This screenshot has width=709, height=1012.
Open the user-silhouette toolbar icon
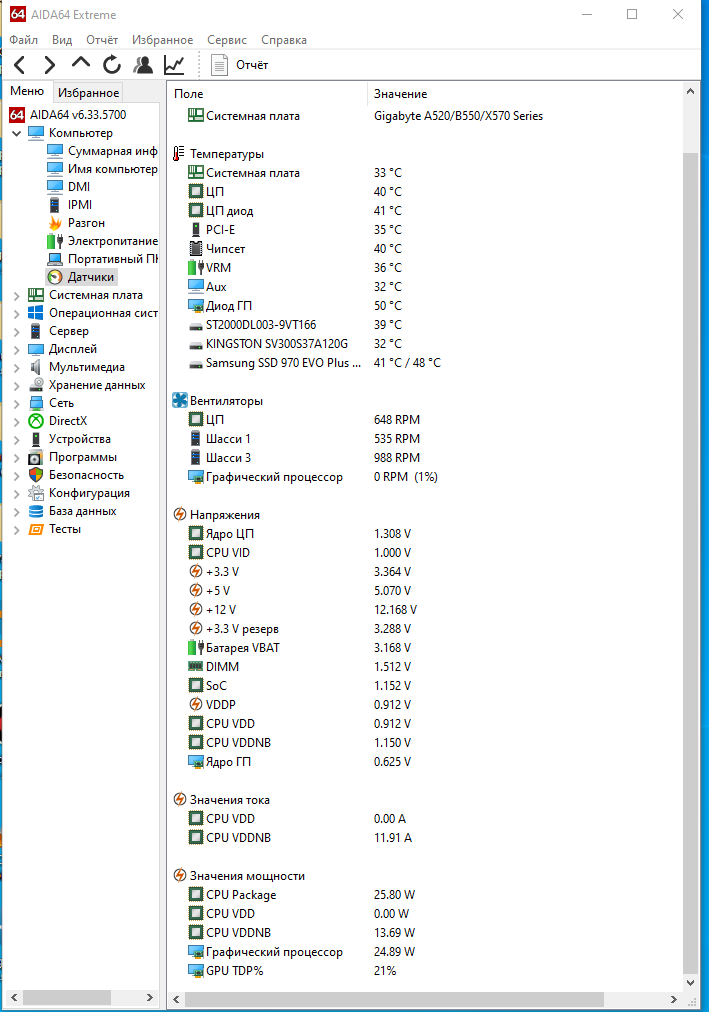[x=143, y=65]
